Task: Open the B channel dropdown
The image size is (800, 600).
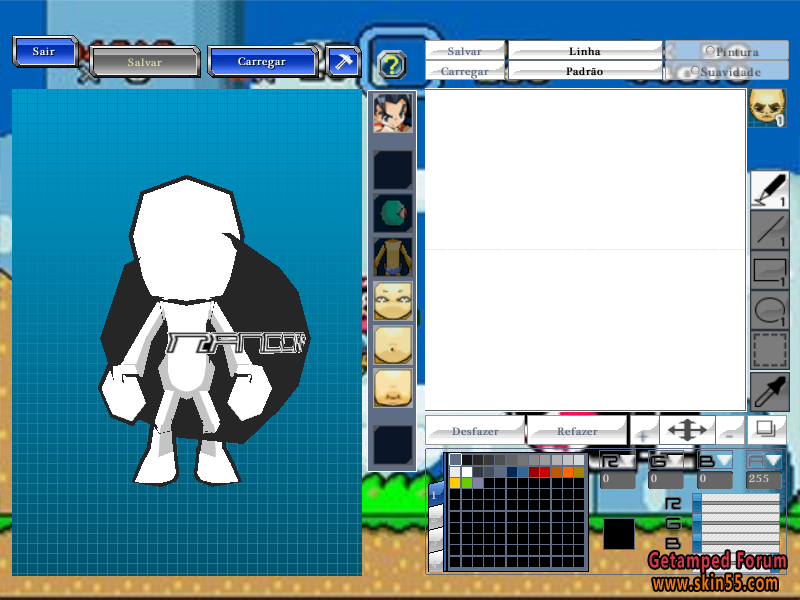Action: [x=715, y=461]
